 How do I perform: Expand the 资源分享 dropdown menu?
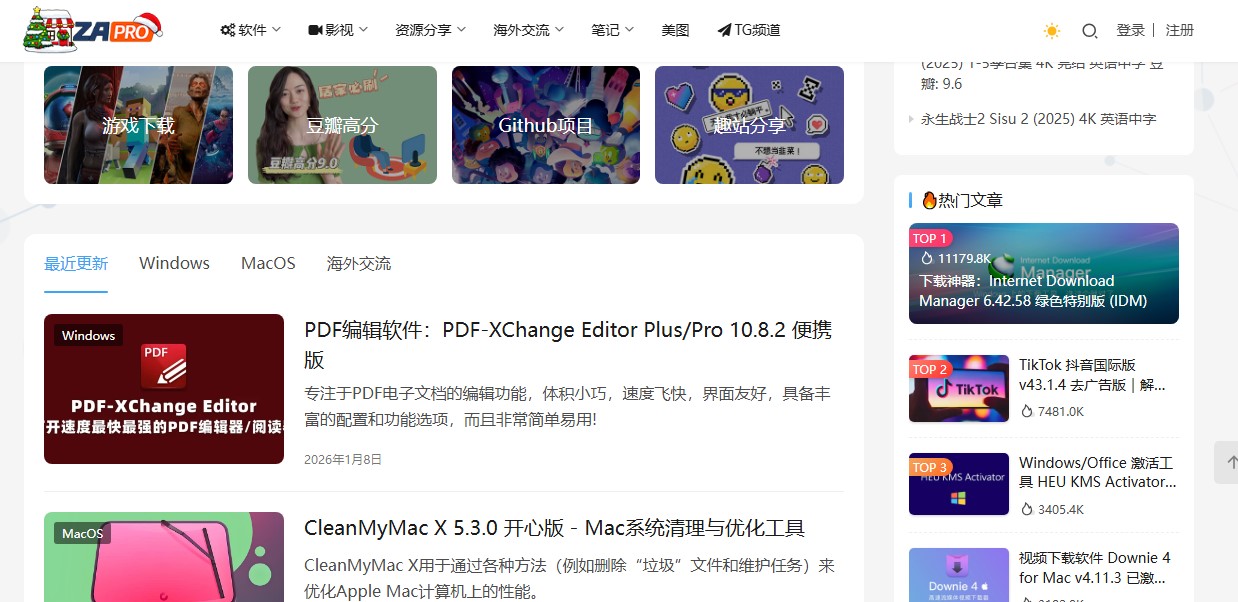(x=430, y=30)
